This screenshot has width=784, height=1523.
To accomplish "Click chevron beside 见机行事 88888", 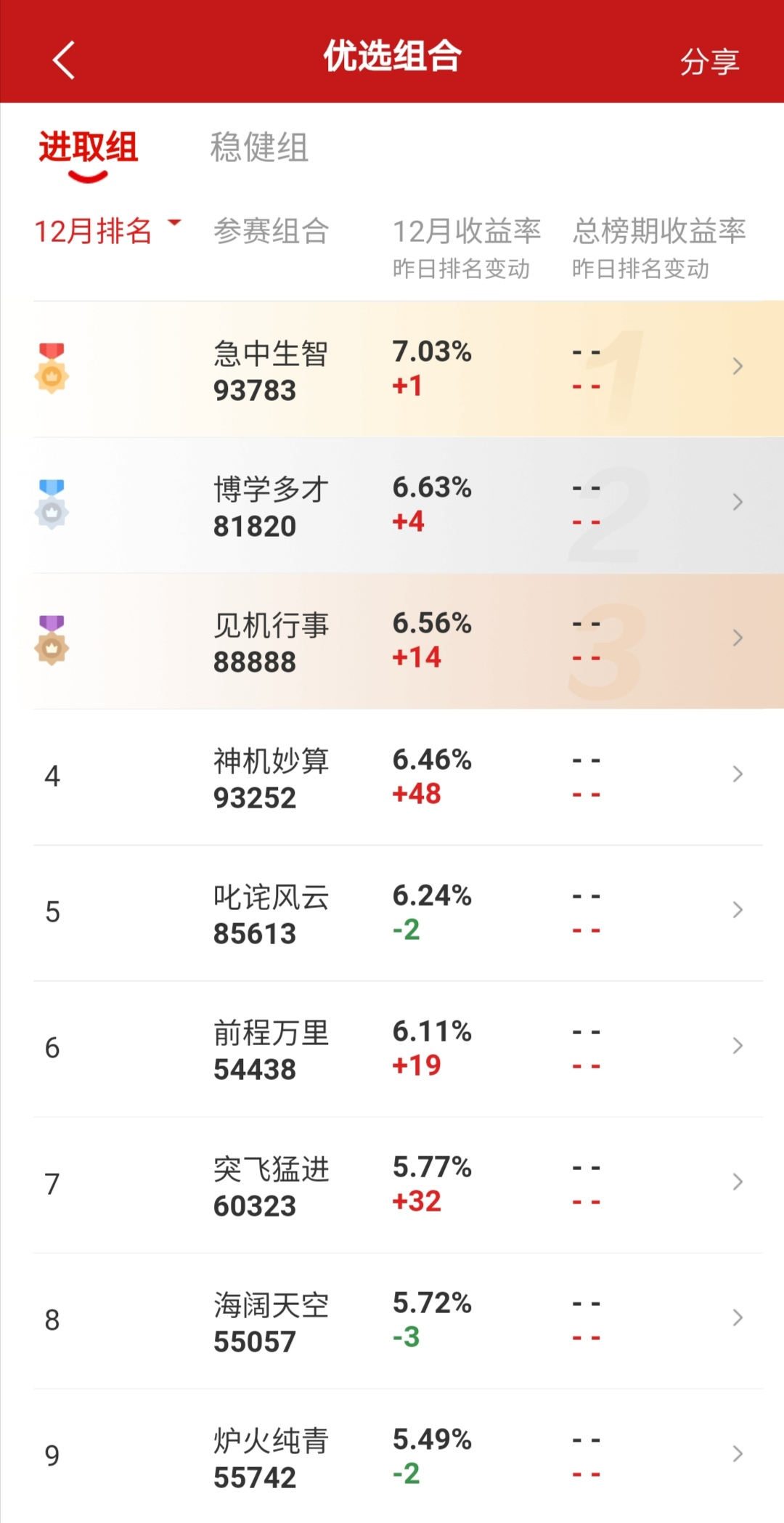I will tap(738, 638).
